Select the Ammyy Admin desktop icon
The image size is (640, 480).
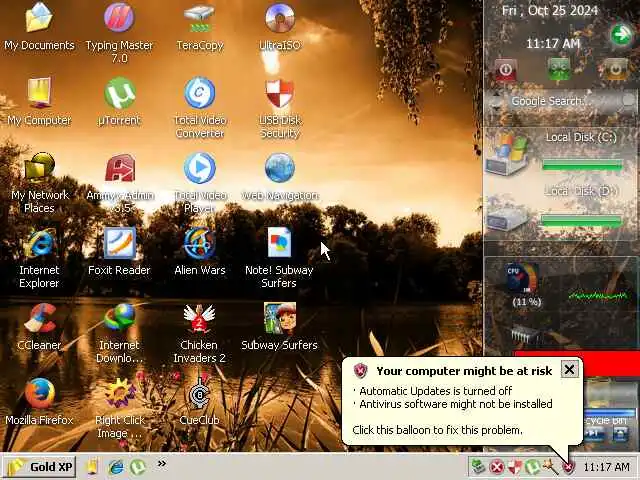pyautogui.click(x=120, y=168)
